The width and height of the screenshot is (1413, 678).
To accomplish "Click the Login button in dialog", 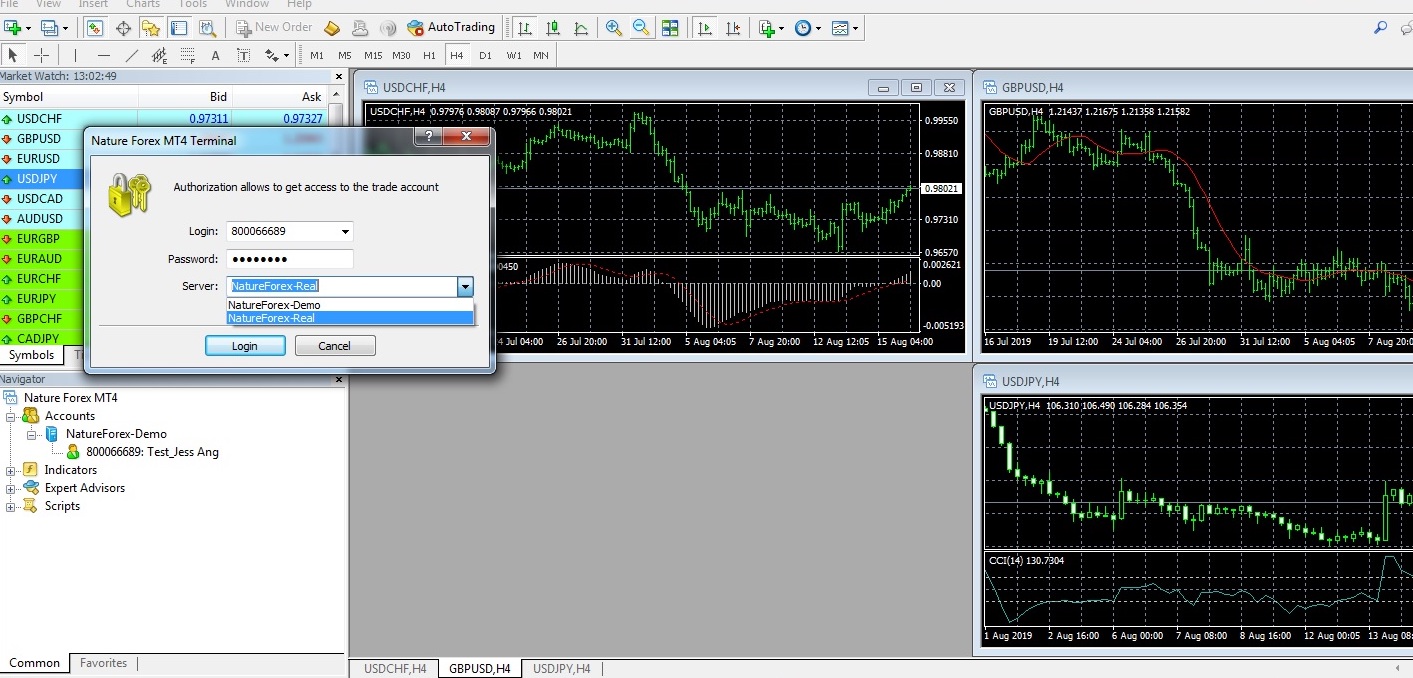I will click(245, 346).
